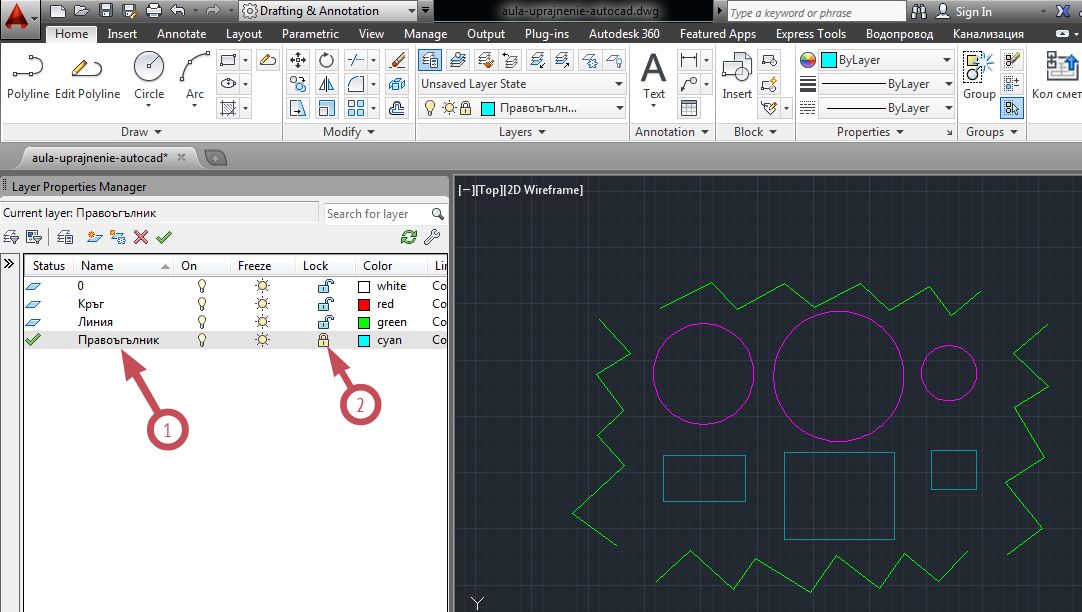1082x612 pixels.
Task: Expand the Layers panel
Action: pyautogui.click(x=522, y=132)
